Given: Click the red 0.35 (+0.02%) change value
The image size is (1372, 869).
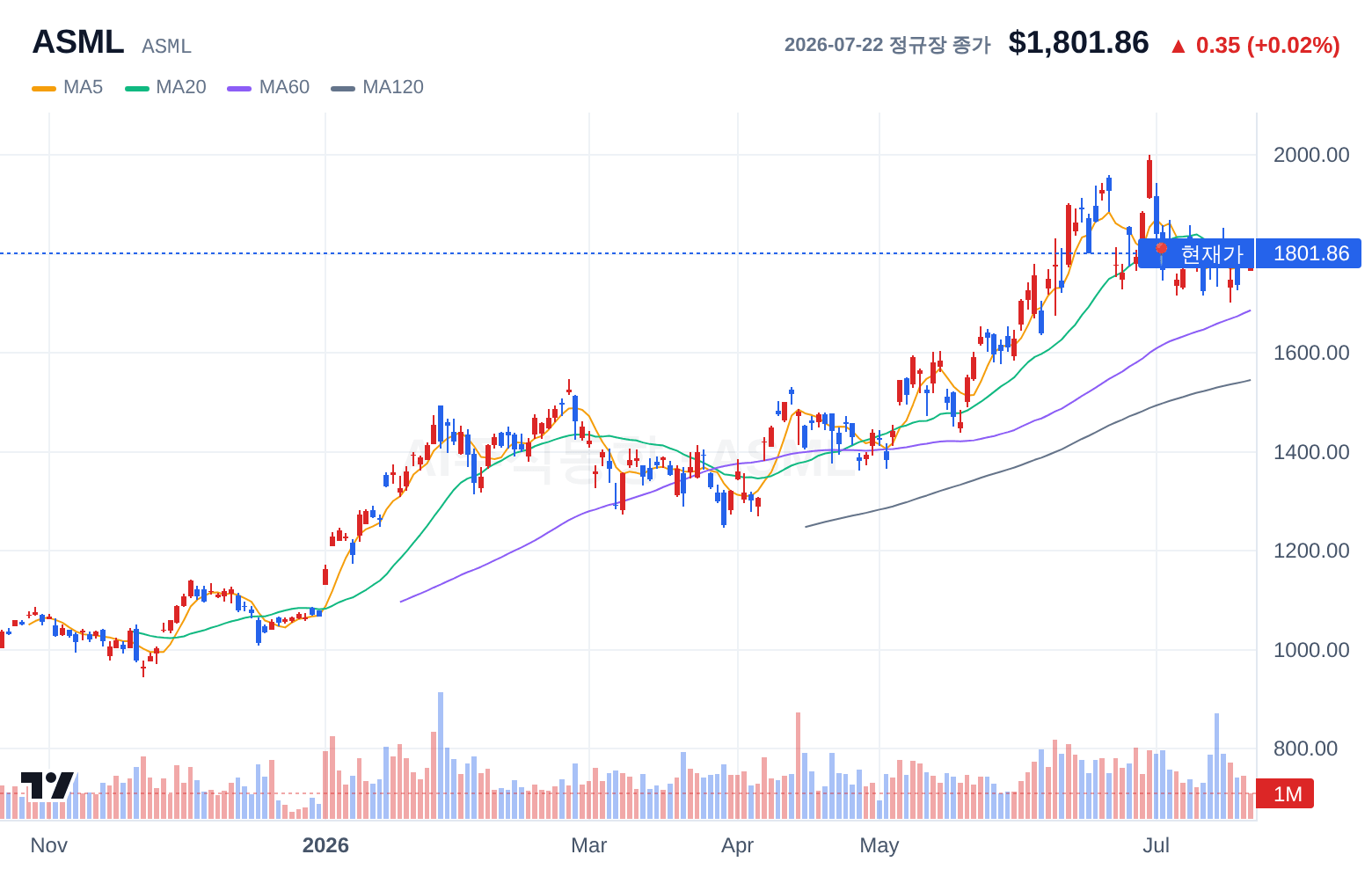Looking at the screenshot, I should point(1267,45).
